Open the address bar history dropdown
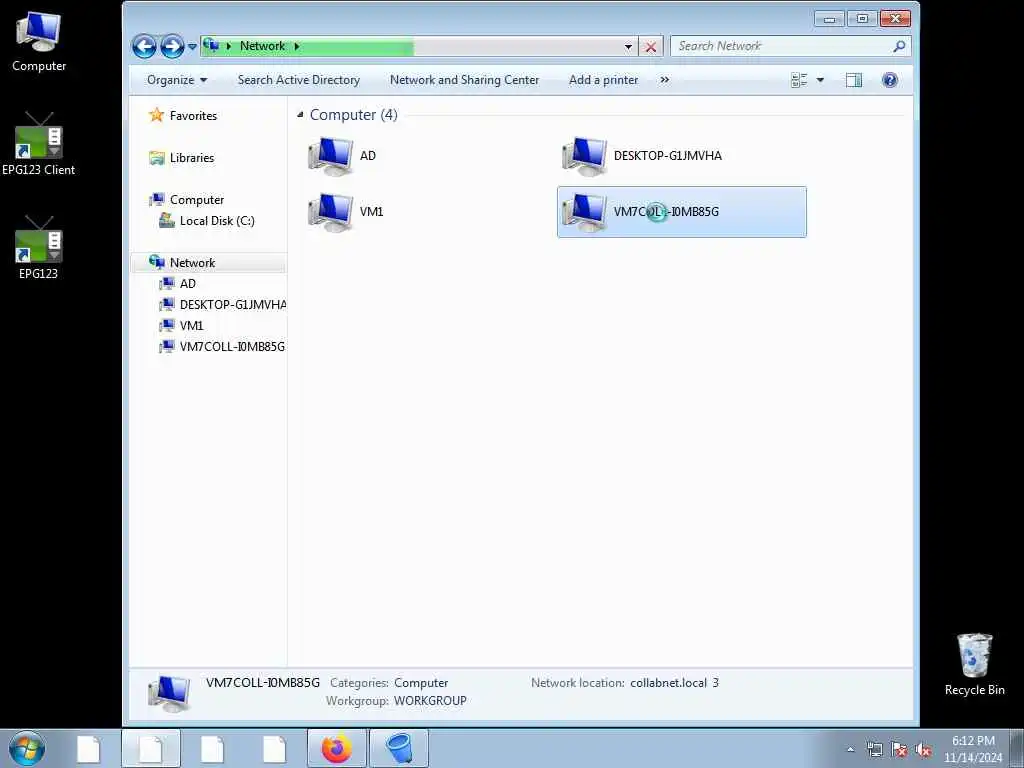This screenshot has height=768, width=1024. [x=628, y=46]
